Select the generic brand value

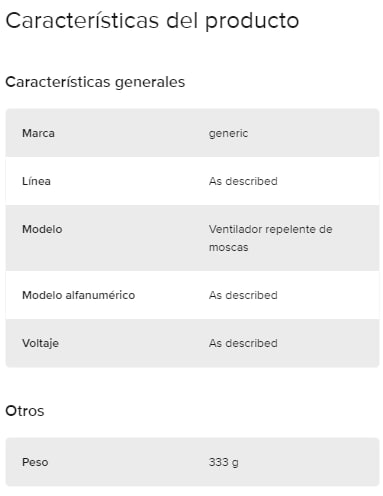pyautogui.click(x=228, y=134)
